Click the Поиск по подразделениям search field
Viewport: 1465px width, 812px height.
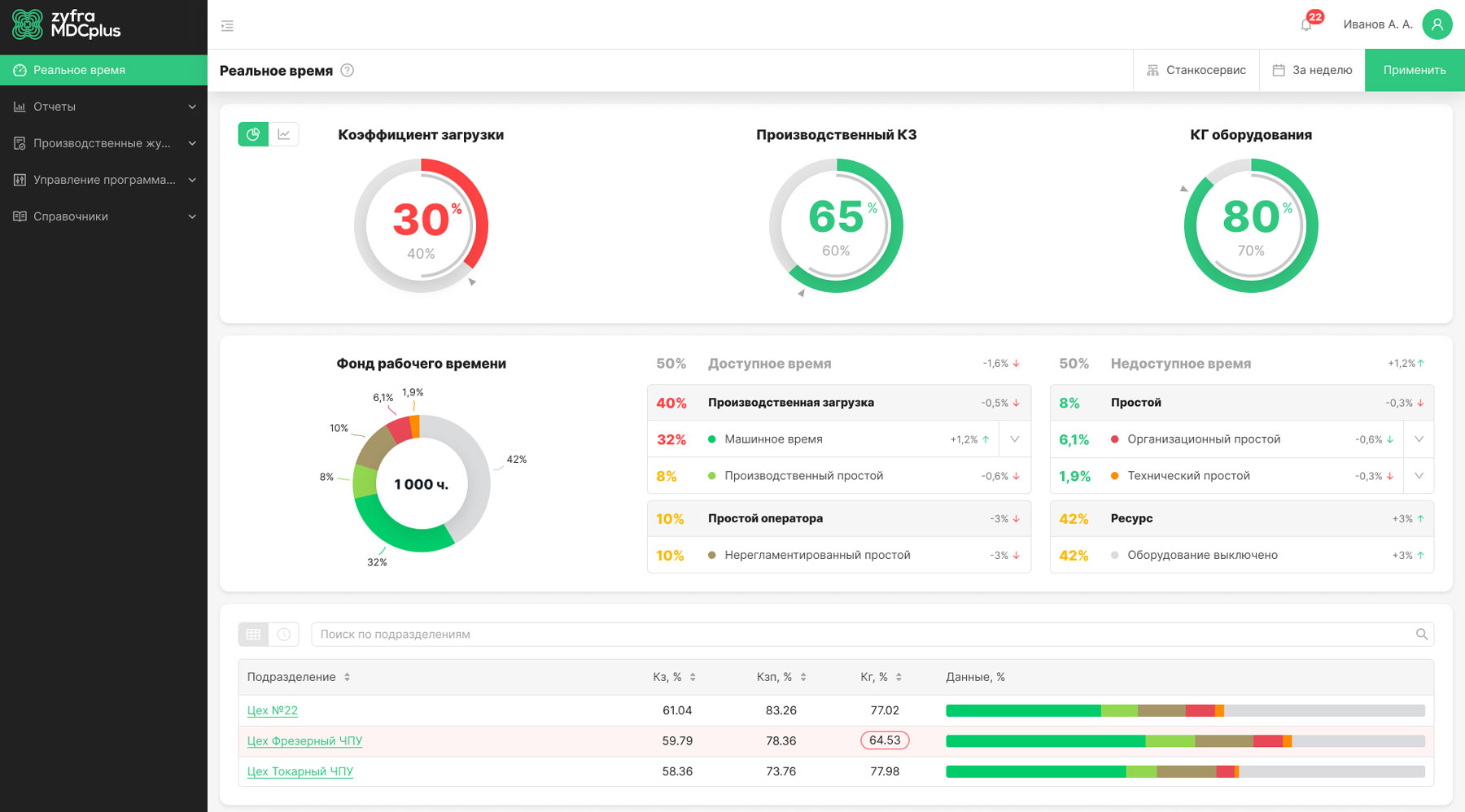[863, 635]
